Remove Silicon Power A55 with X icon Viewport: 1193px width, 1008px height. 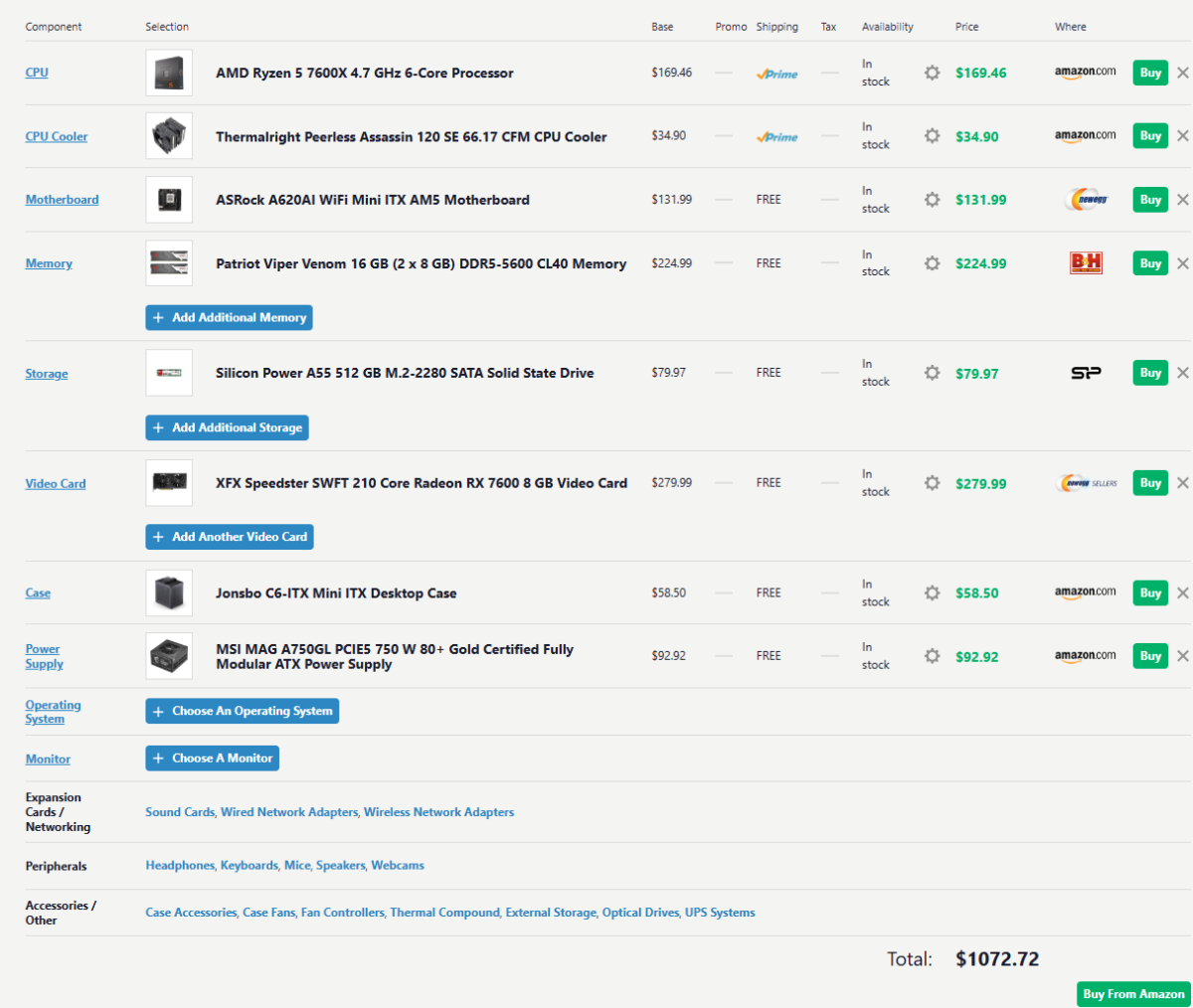1182,373
